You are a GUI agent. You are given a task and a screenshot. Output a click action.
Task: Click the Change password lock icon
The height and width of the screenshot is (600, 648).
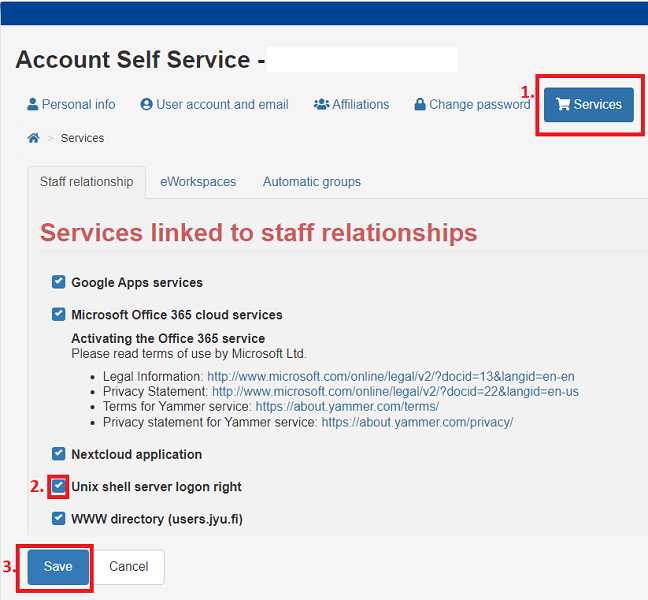(420, 104)
